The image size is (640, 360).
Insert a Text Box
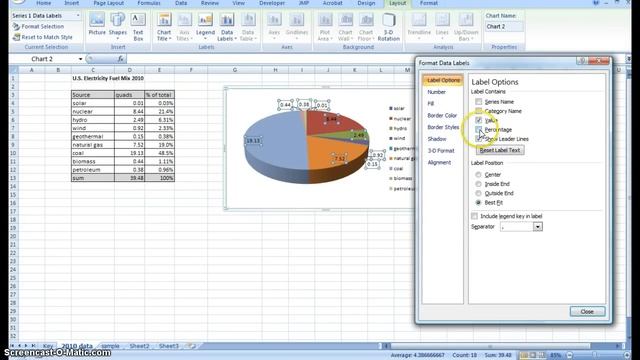(138, 26)
